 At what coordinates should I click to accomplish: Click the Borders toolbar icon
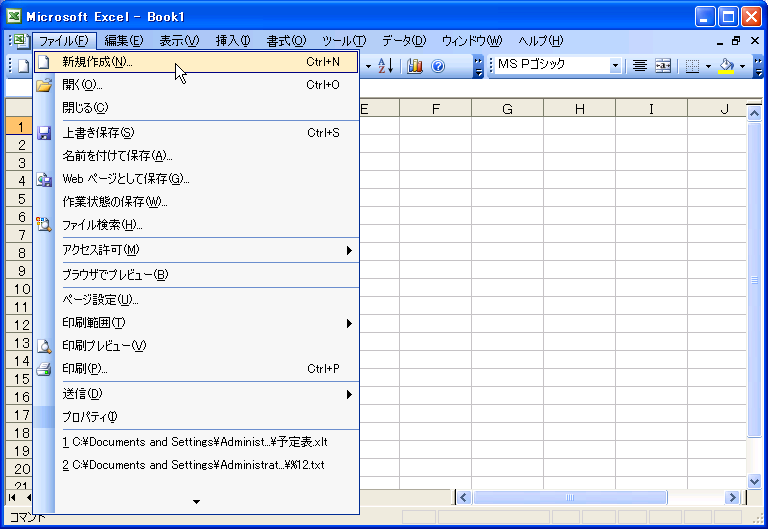(x=692, y=66)
